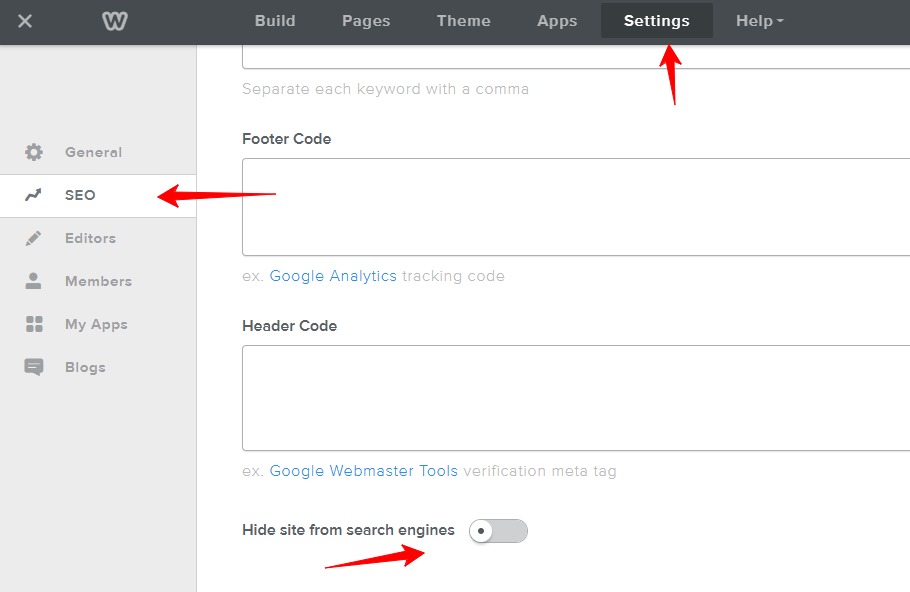
Task: Click 'Separate each keyword with a comma' hint
Action: click(385, 89)
